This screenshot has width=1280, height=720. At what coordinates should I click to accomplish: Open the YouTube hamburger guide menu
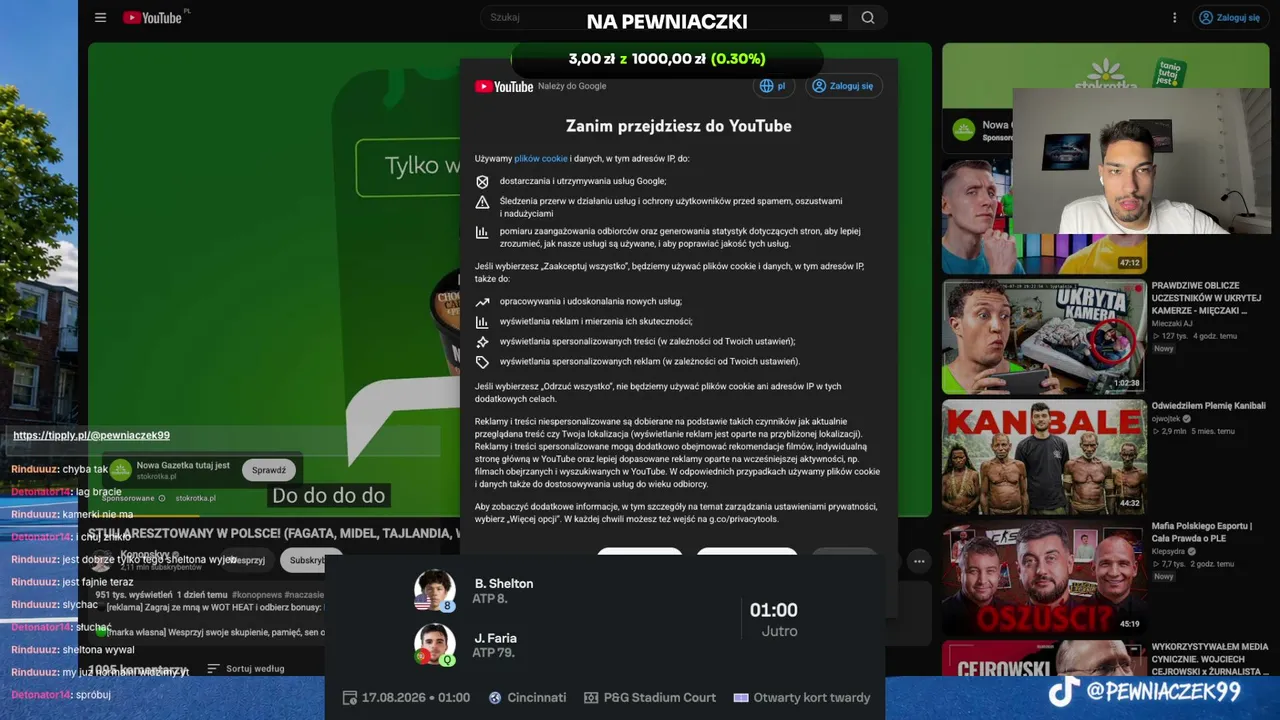pyautogui.click(x=100, y=17)
